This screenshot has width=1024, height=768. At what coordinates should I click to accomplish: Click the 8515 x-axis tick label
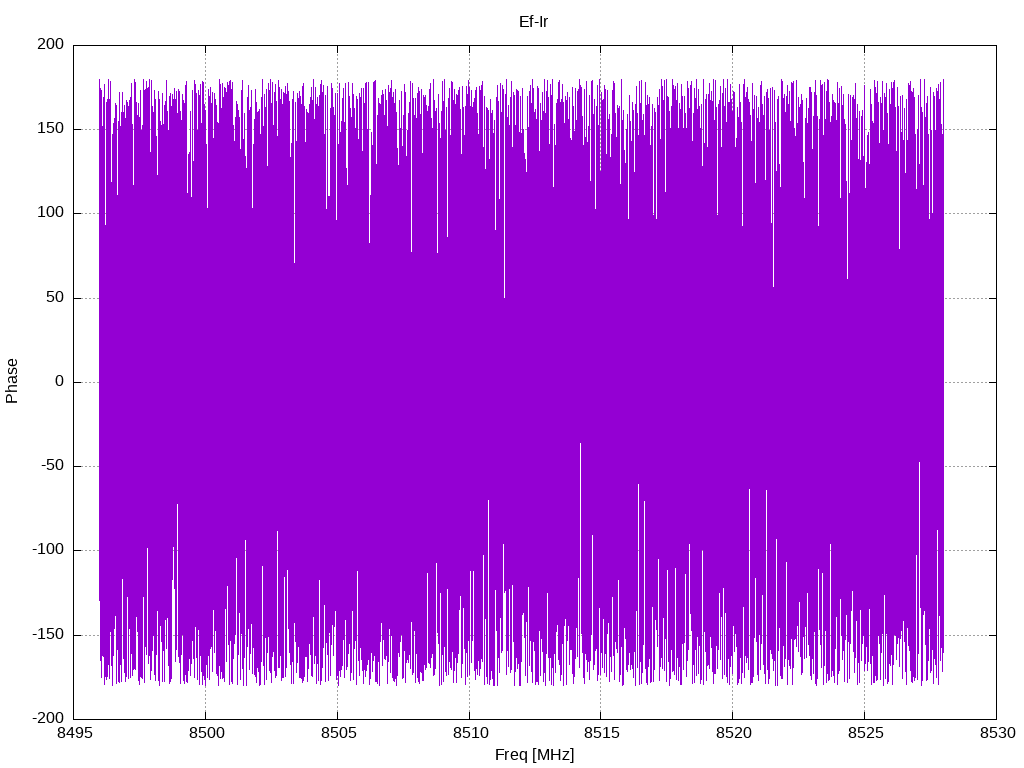point(601,733)
